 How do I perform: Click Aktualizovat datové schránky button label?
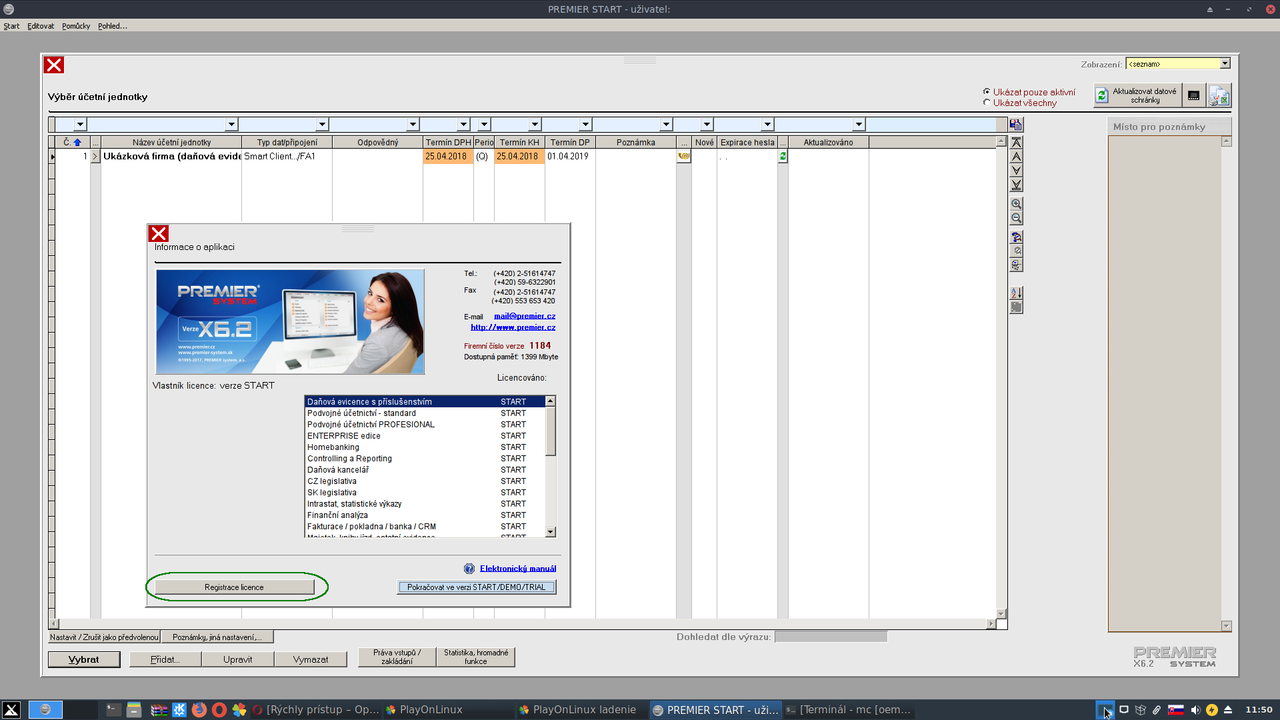coord(1144,95)
